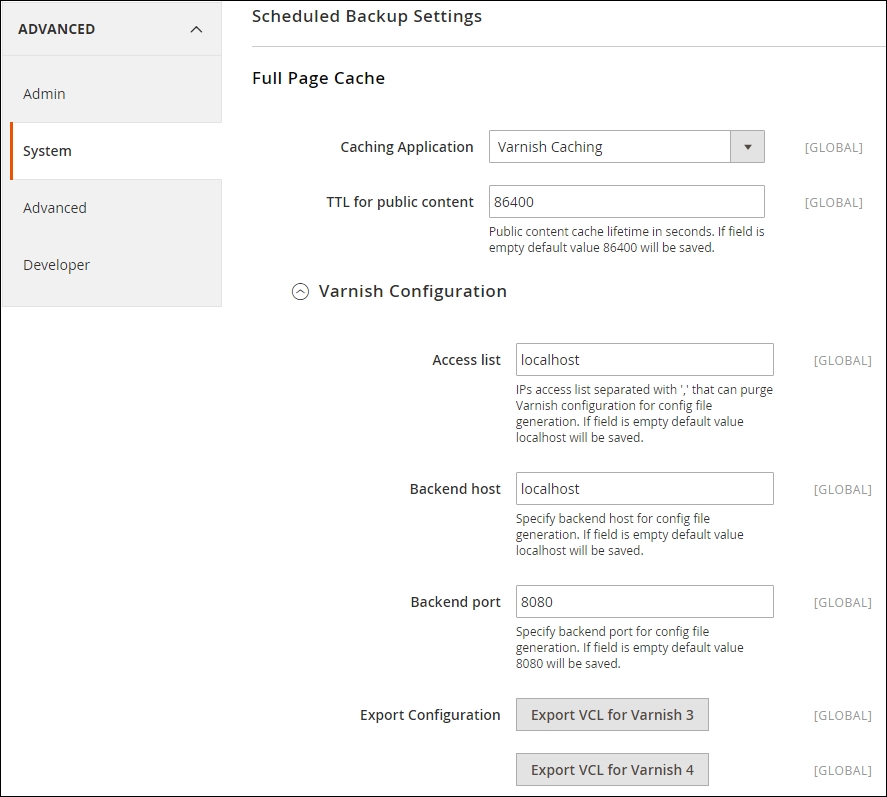The height and width of the screenshot is (797, 887).
Task: Select the System tab in sidebar
Action: point(48,151)
